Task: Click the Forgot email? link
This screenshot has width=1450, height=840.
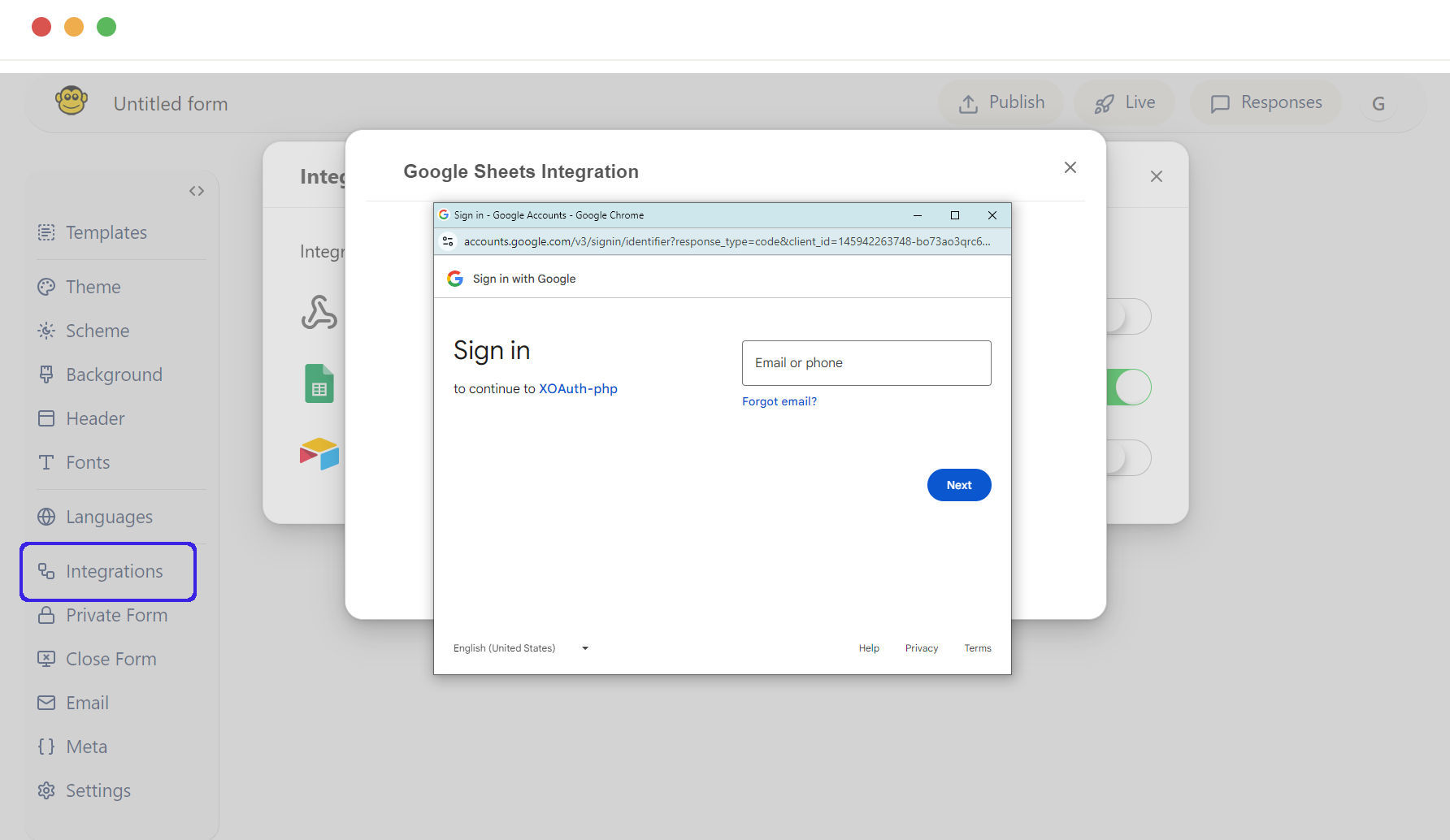Action: [x=779, y=401]
